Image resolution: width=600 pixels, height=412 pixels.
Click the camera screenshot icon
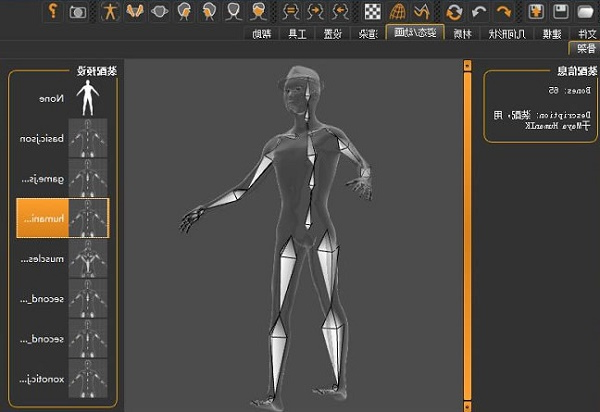78,11
